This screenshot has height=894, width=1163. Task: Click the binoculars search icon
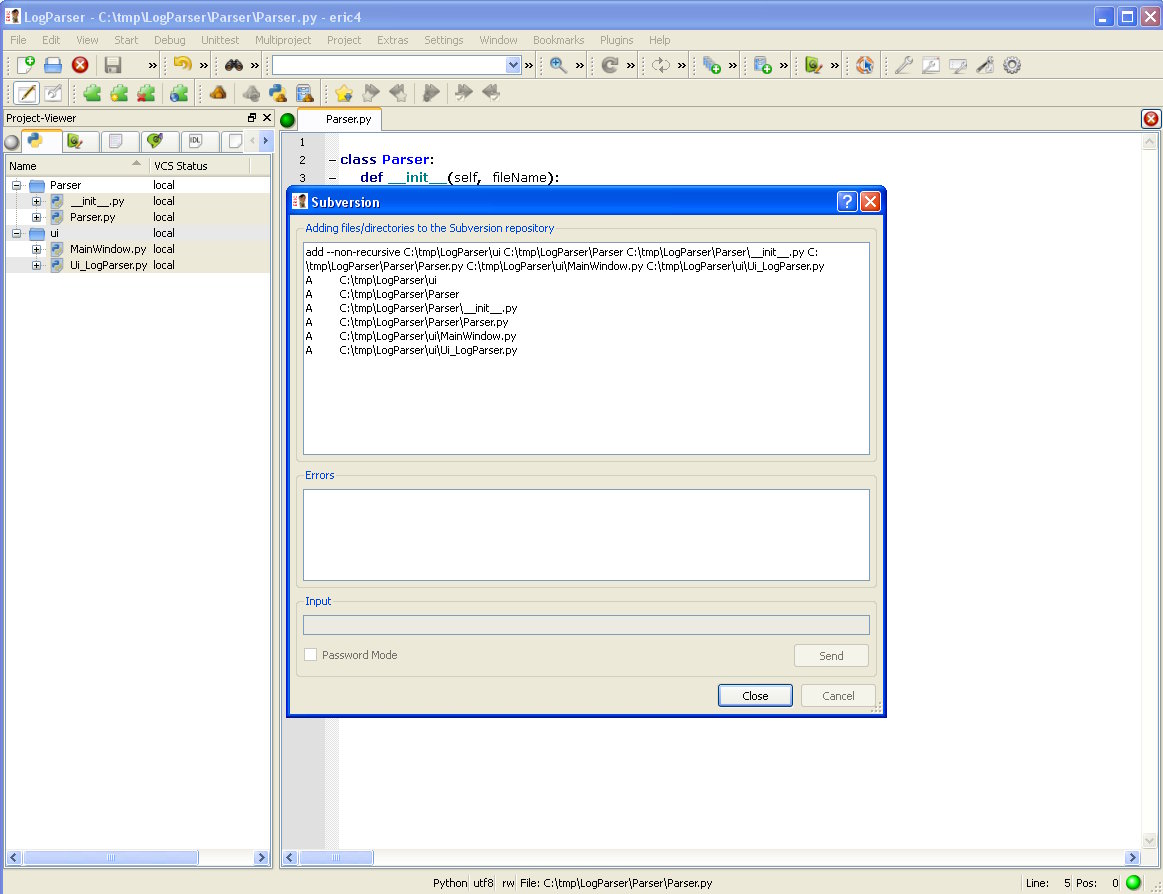click(x=234, y=65)
